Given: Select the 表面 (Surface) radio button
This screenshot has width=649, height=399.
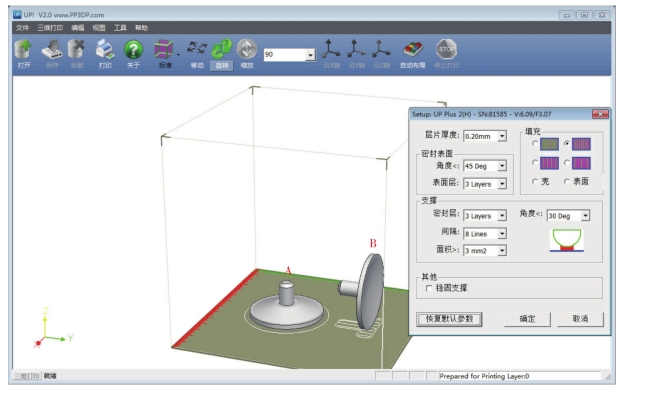Looking at the screenshot, I should (x=567, y=181).
